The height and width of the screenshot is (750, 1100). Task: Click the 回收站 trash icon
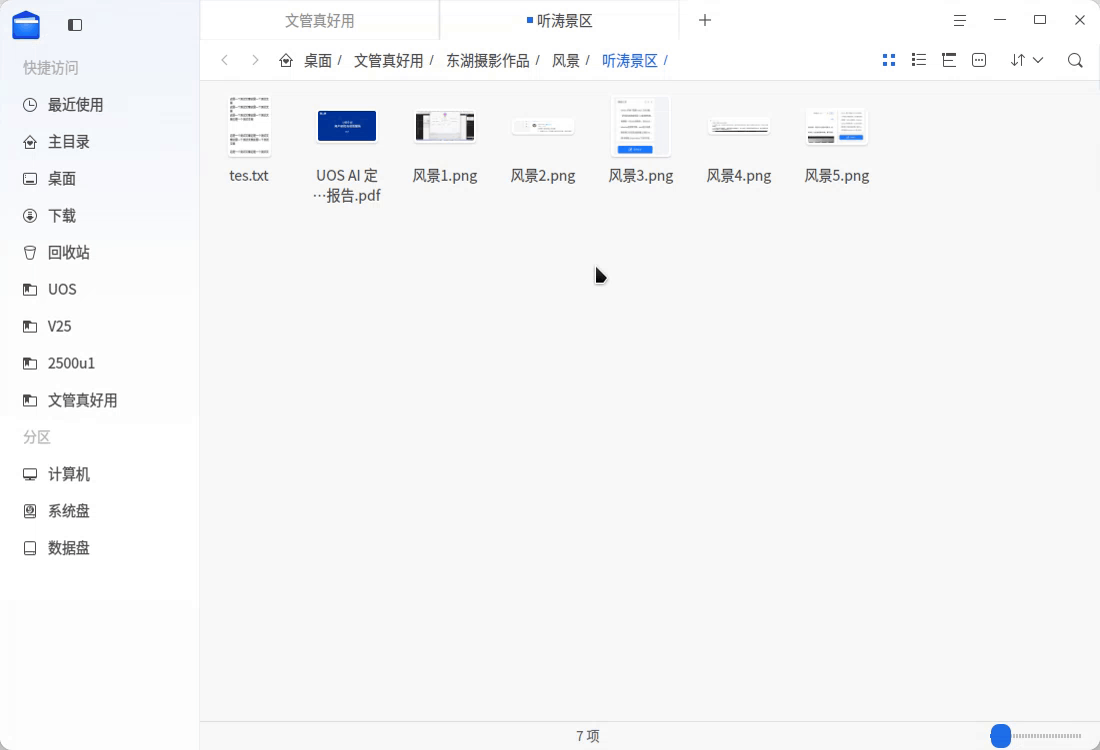[30, 253]
